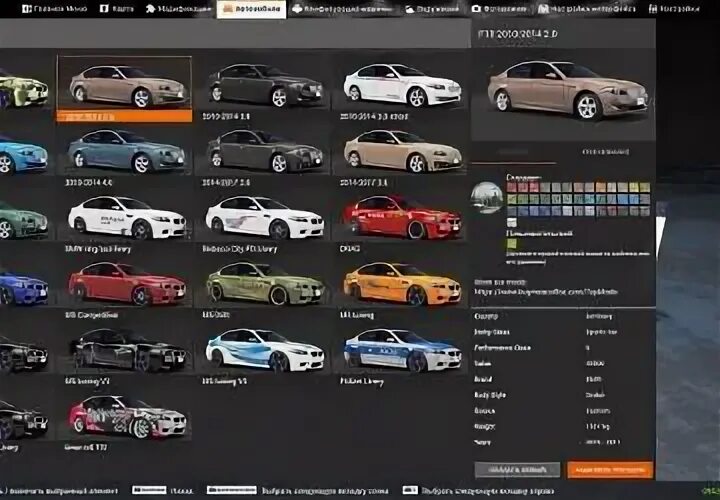720x500 pixels.
Task: Open the main menu item with the book icon
Action: [x=54, y=9]
